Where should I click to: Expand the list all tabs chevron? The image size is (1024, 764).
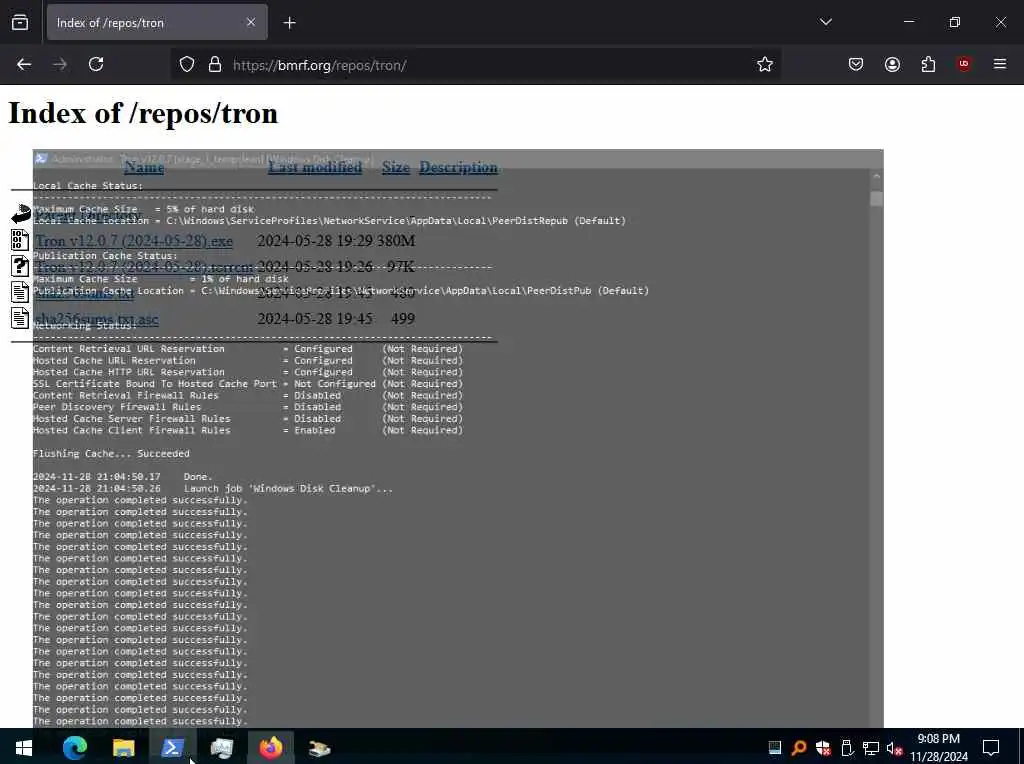click(x=825, y=22)
